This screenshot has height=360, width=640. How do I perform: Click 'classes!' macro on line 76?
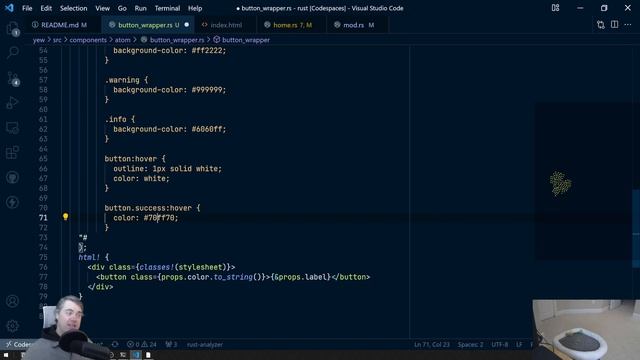coord(157,267)
